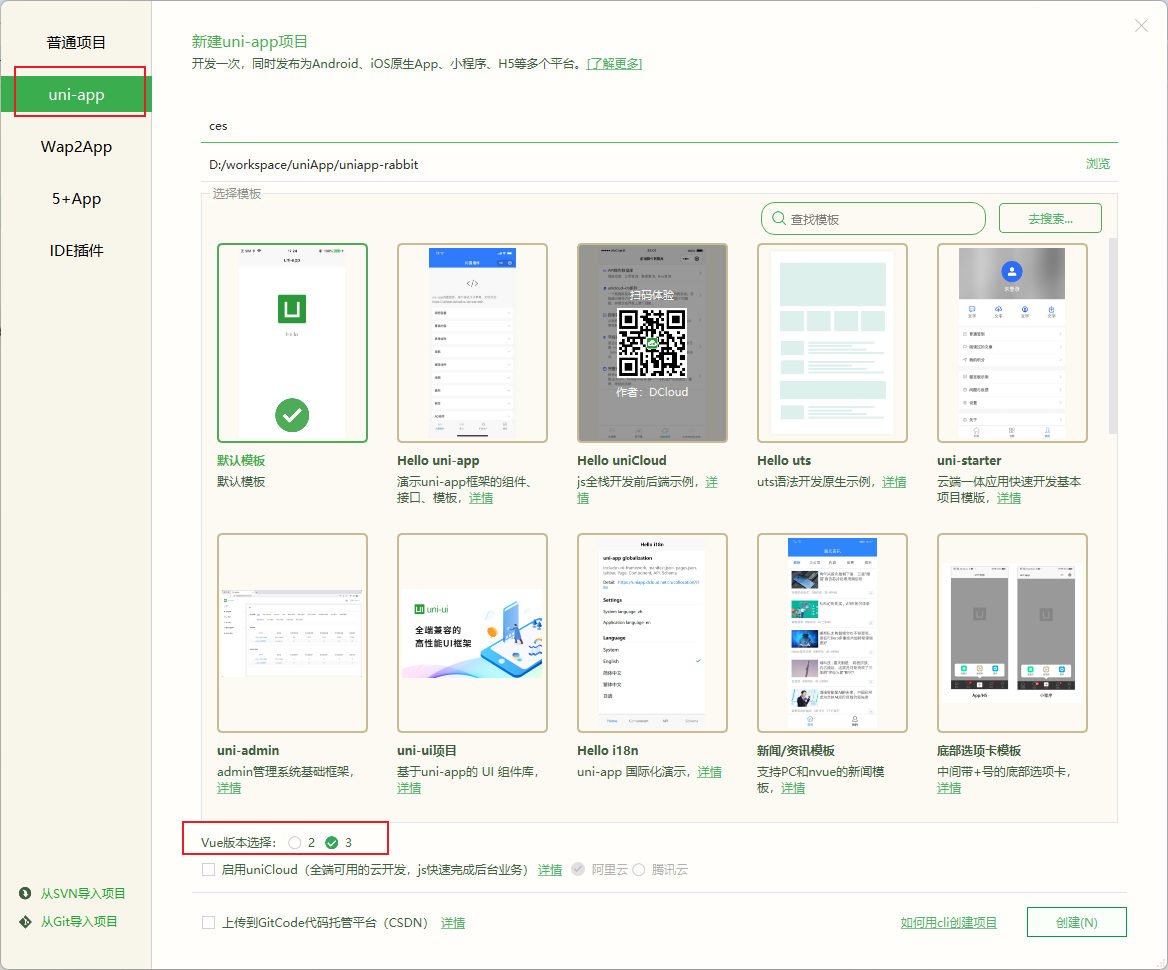Enable 上传到GitCode代码托管平台 checkbox
Image resolution: width=1168 pixels, height=970 pixels.
pos(209,922)
